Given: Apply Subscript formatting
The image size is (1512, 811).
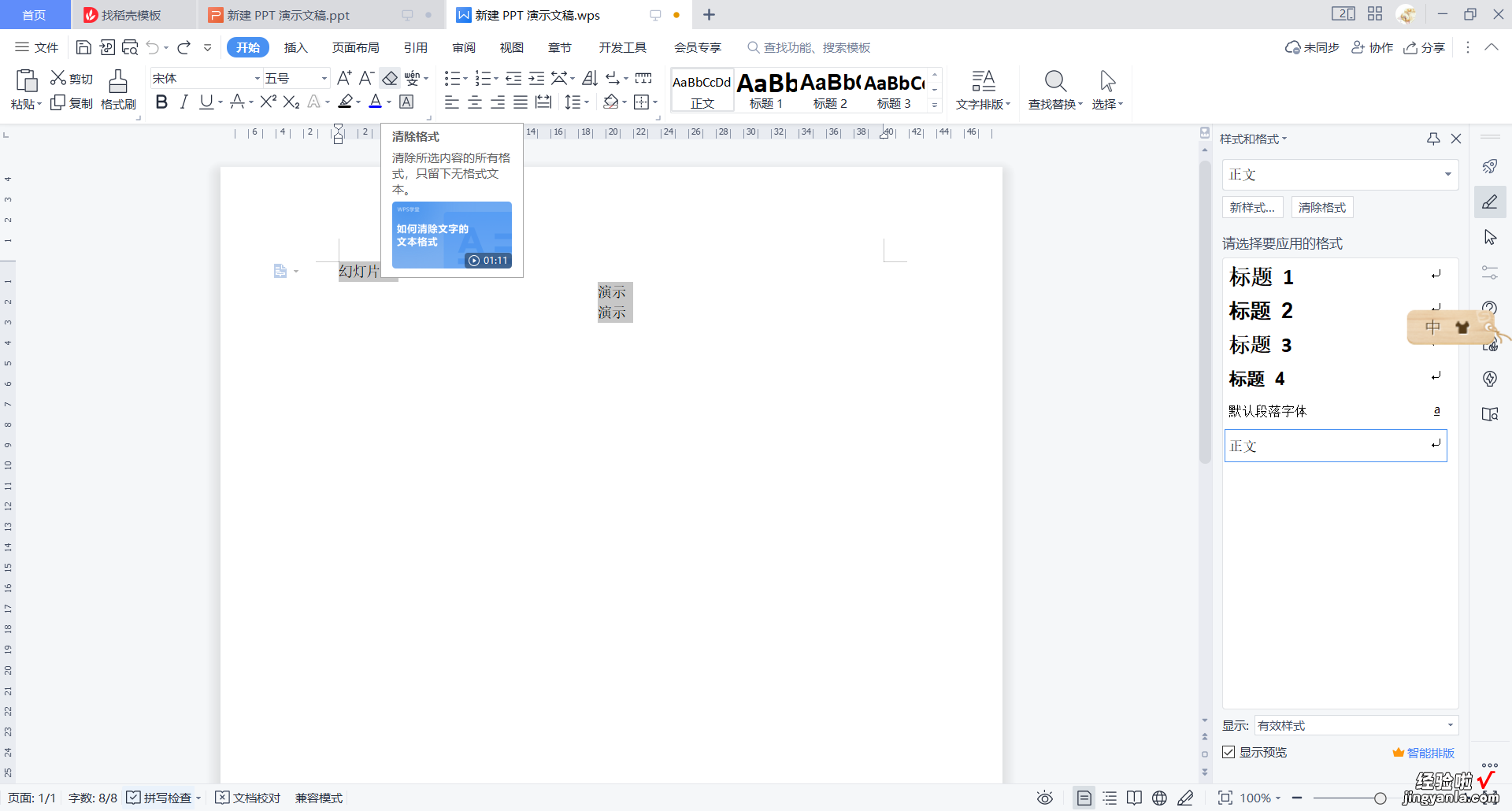Looking at the screenshot, I should coord(291,102).
